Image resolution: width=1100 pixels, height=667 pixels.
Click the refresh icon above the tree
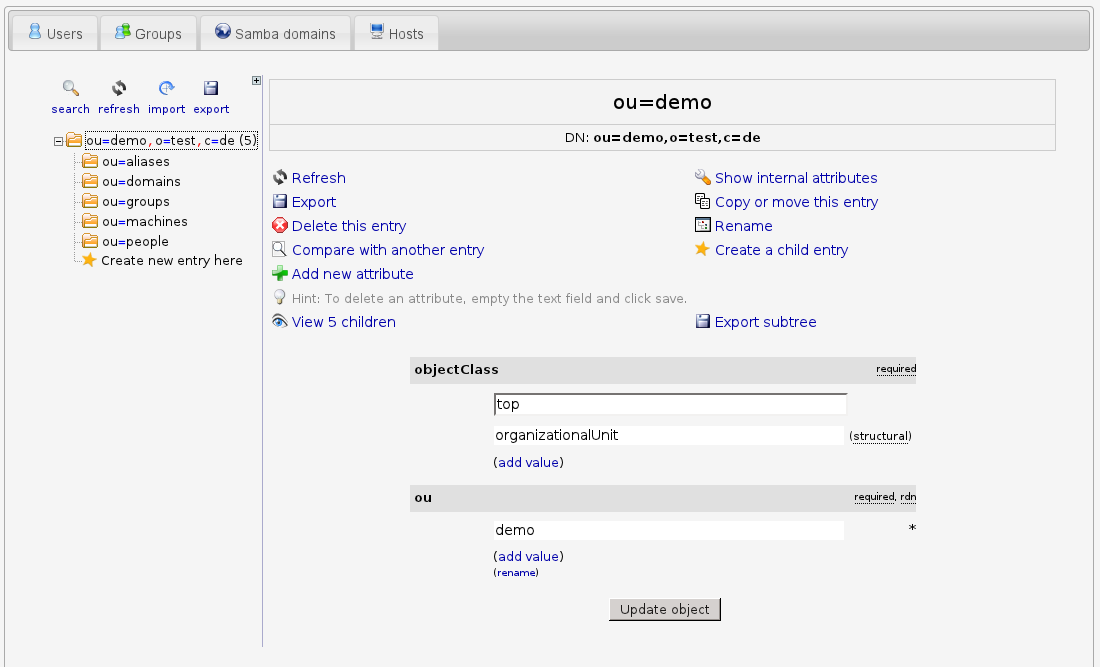119,88
